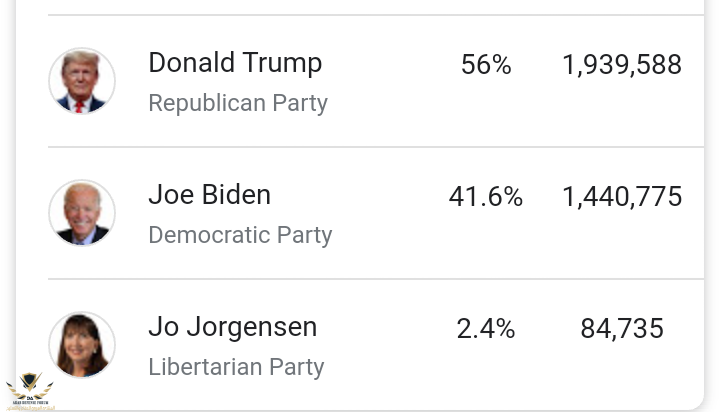The image size is (720, 412).
Task: Click the profile photo beside Jo Jorgensen
Action: click(x=82, y=345)
